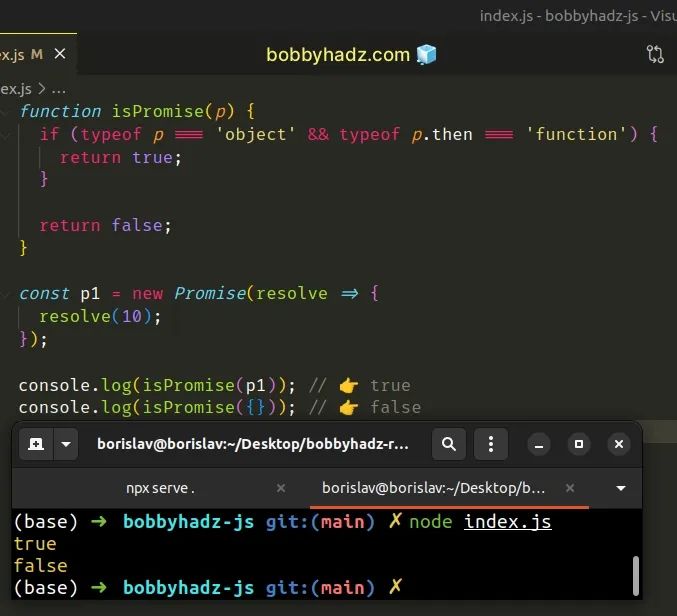This screenshot has height=616, width=677.
Task: Click the terminal window title text
Action: tap(253, 444)
